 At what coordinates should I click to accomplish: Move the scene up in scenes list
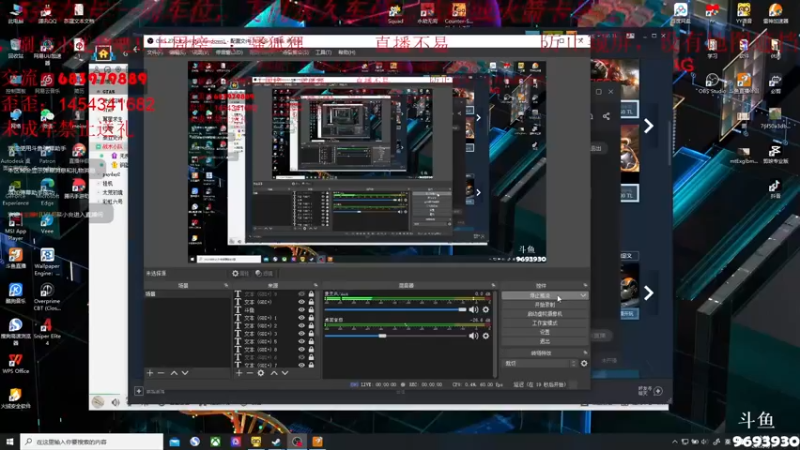coord(174,373)
